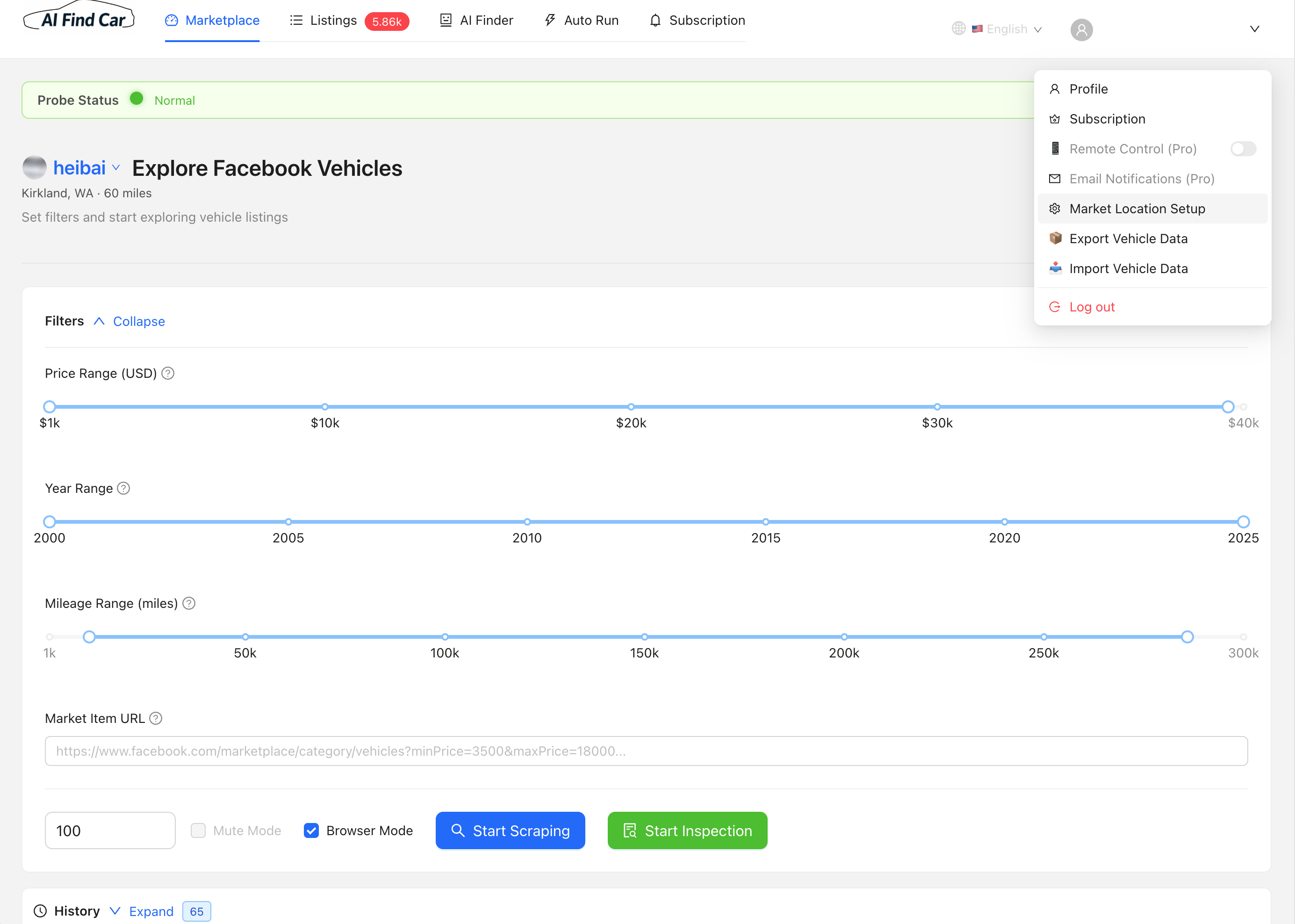Click the mileage range minimum slider handle

(x=89, y=637)
